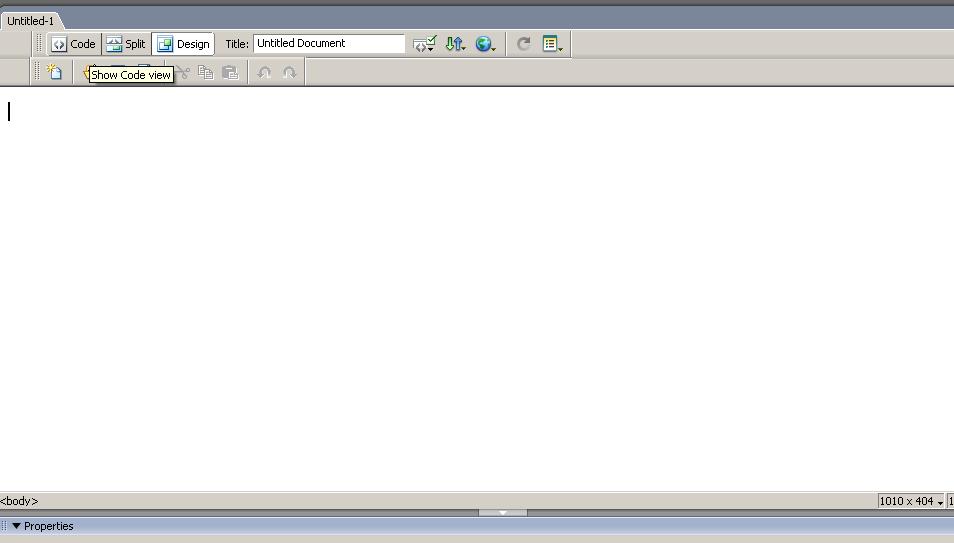Switch to Split view
954x543 pixels.
(126, 44)
